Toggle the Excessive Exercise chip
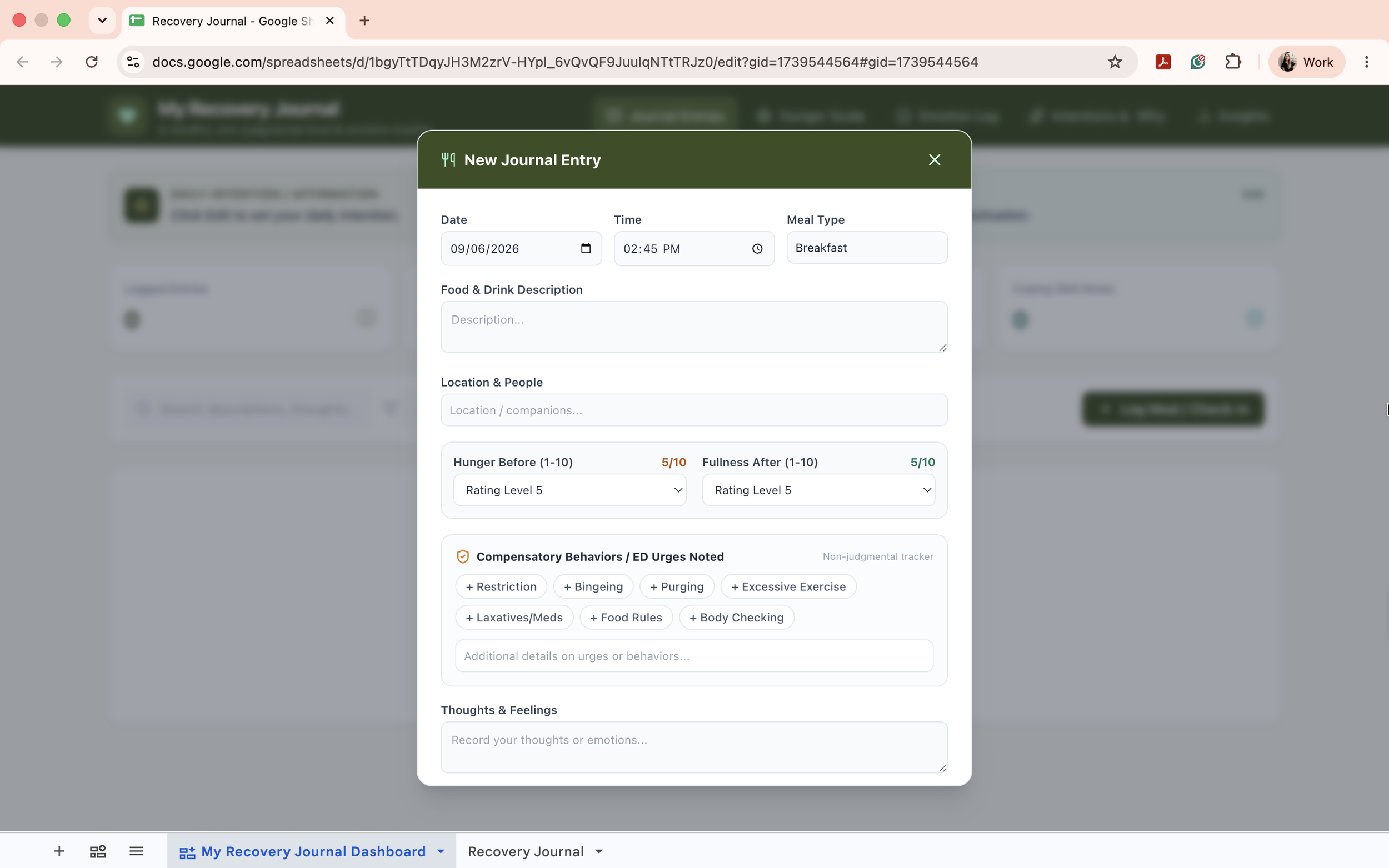 [x=788, y=586]
